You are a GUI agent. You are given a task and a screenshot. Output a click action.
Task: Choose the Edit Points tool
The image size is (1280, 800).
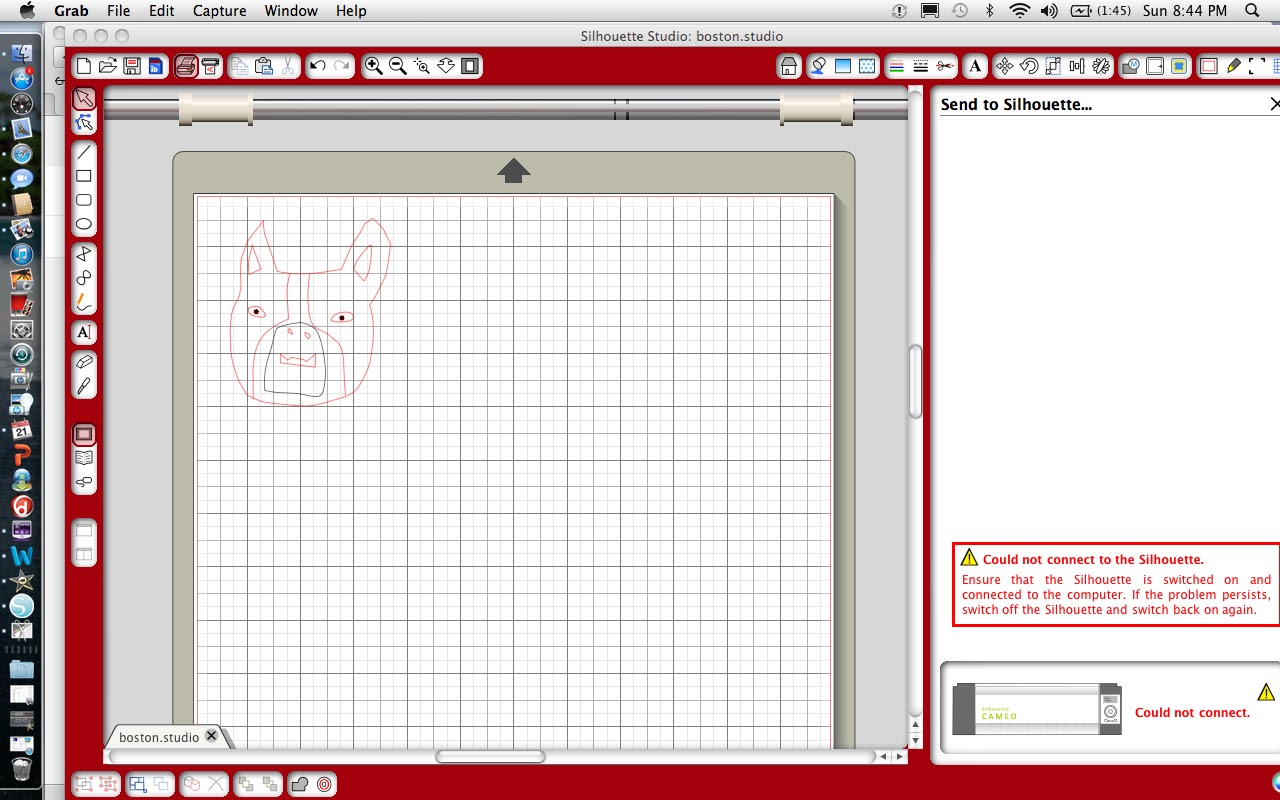point(84,122)
